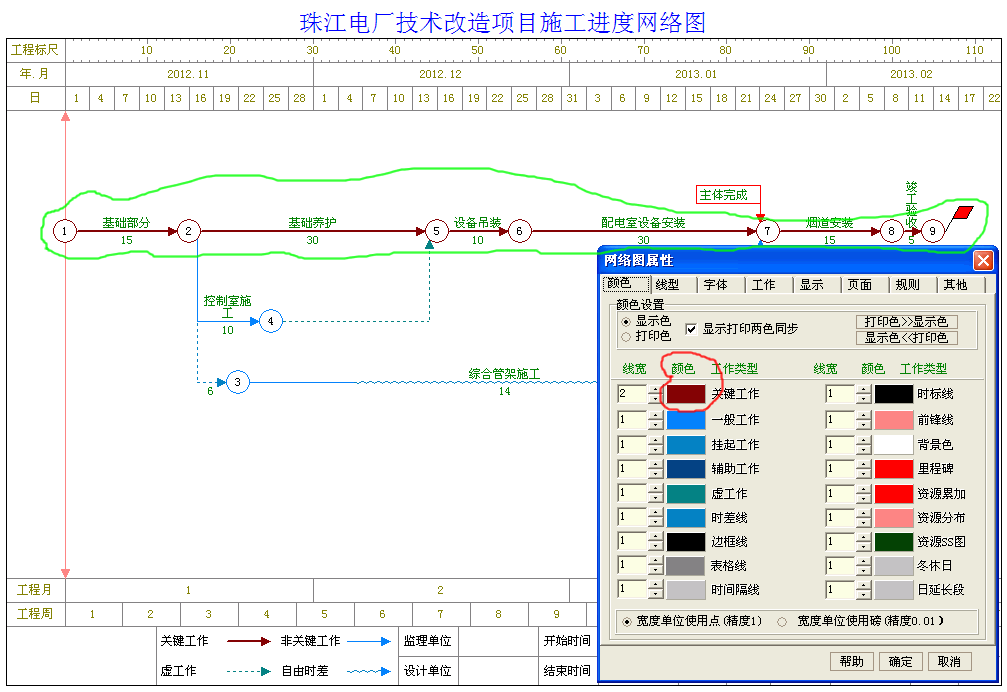
Task: Switch to the 线型 tab
Action: (674, 285)
